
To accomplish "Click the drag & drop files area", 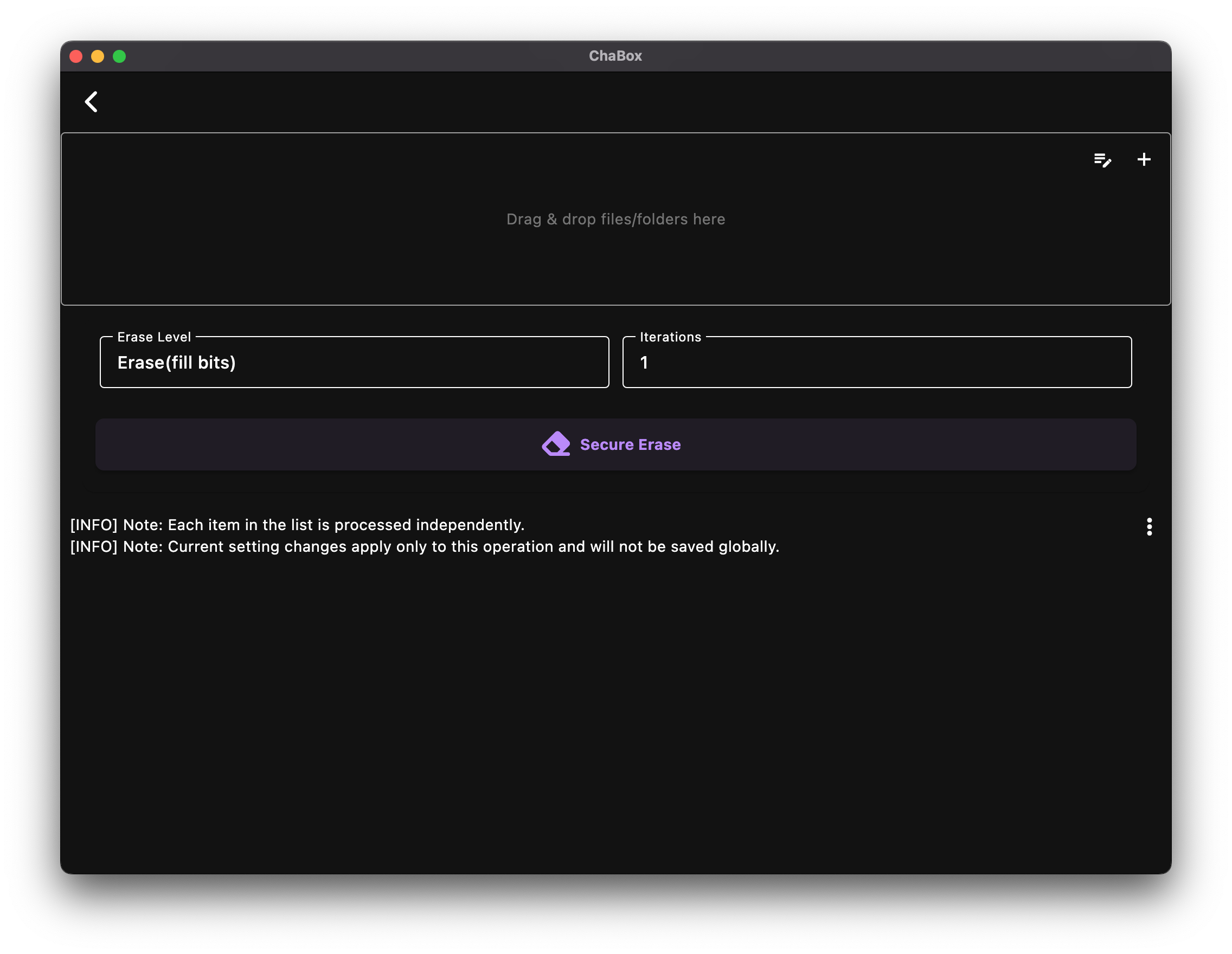I will (x=615, y=219).
